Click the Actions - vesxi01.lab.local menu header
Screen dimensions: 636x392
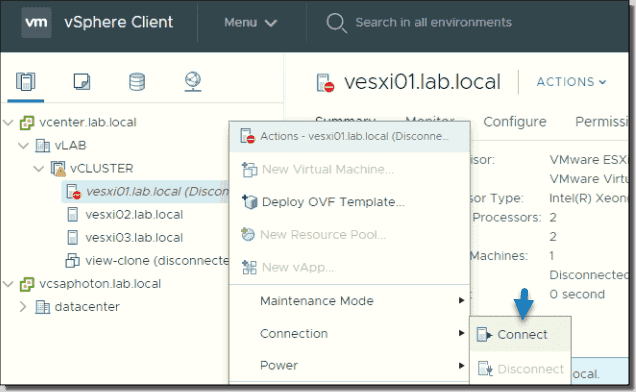point(350,136)
